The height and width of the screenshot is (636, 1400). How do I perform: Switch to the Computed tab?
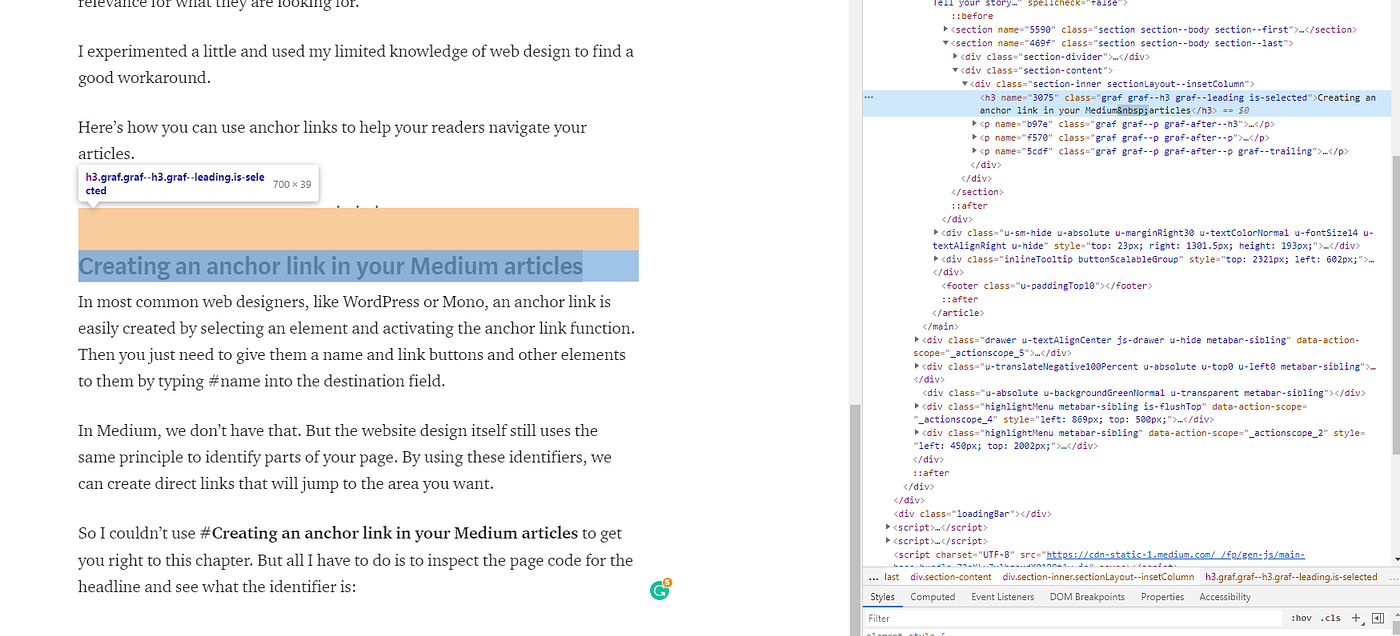tap(932, 596)
